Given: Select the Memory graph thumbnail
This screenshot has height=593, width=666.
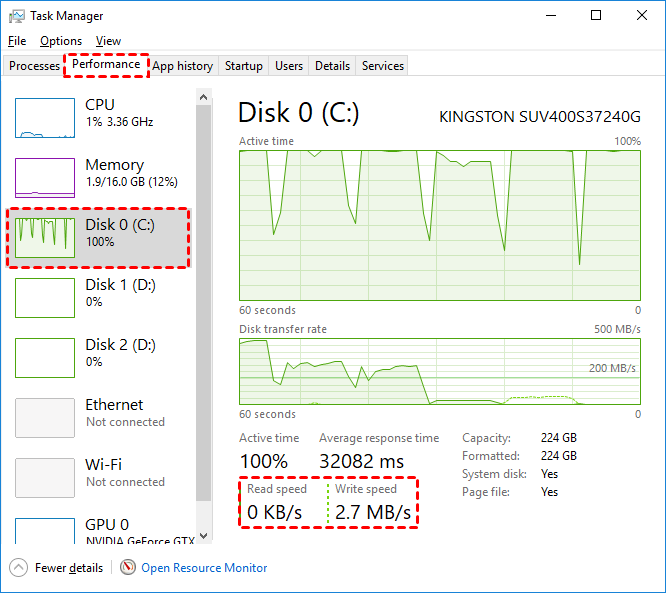Looking at the screenshot, I should coord(45,178).
